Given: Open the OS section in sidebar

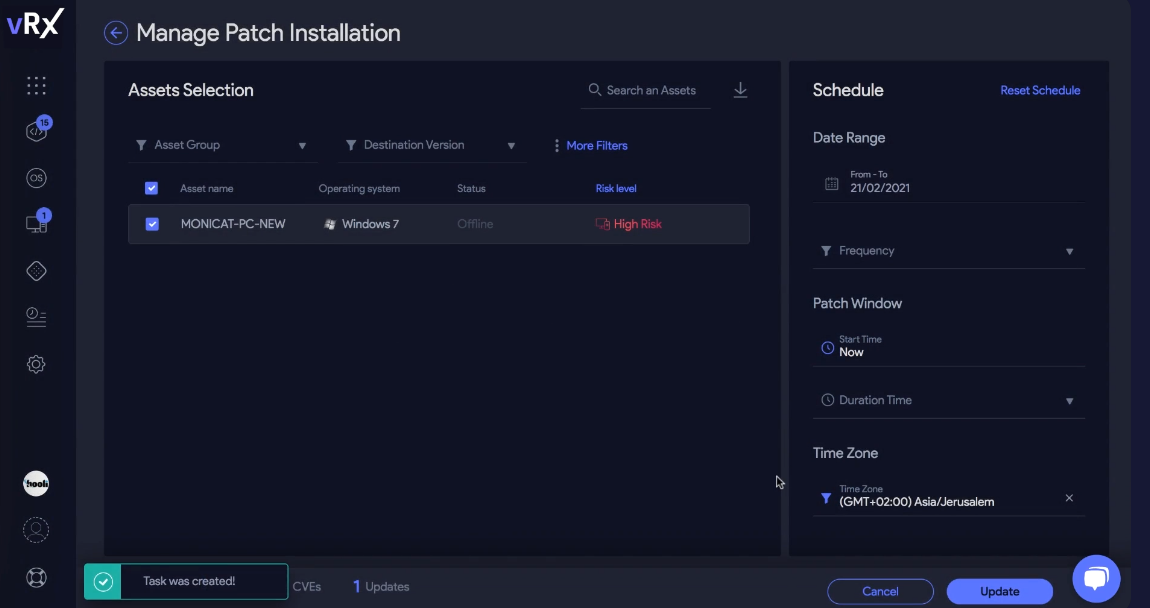Looking at the screenshot, I should 36,178.
